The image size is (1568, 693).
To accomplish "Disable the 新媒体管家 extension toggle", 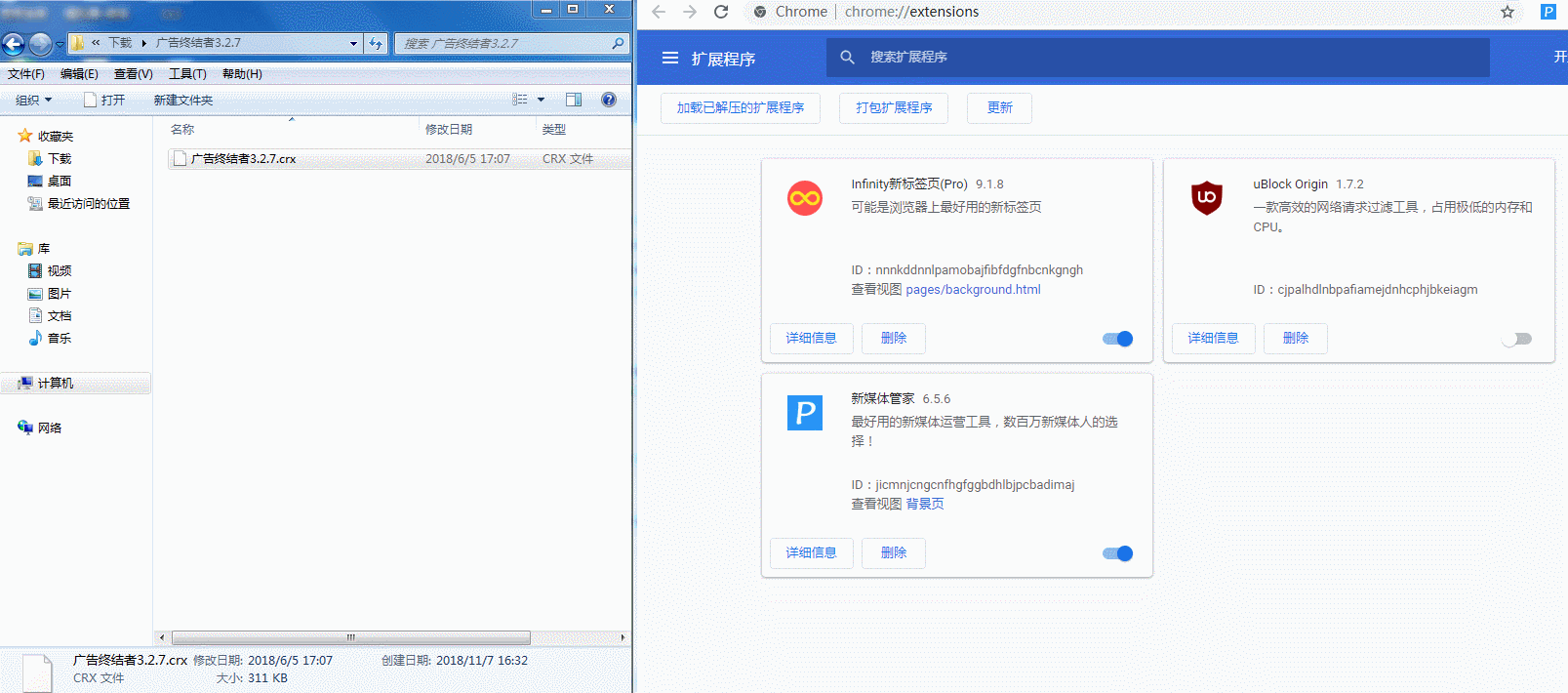I will tap(1118, 553).
